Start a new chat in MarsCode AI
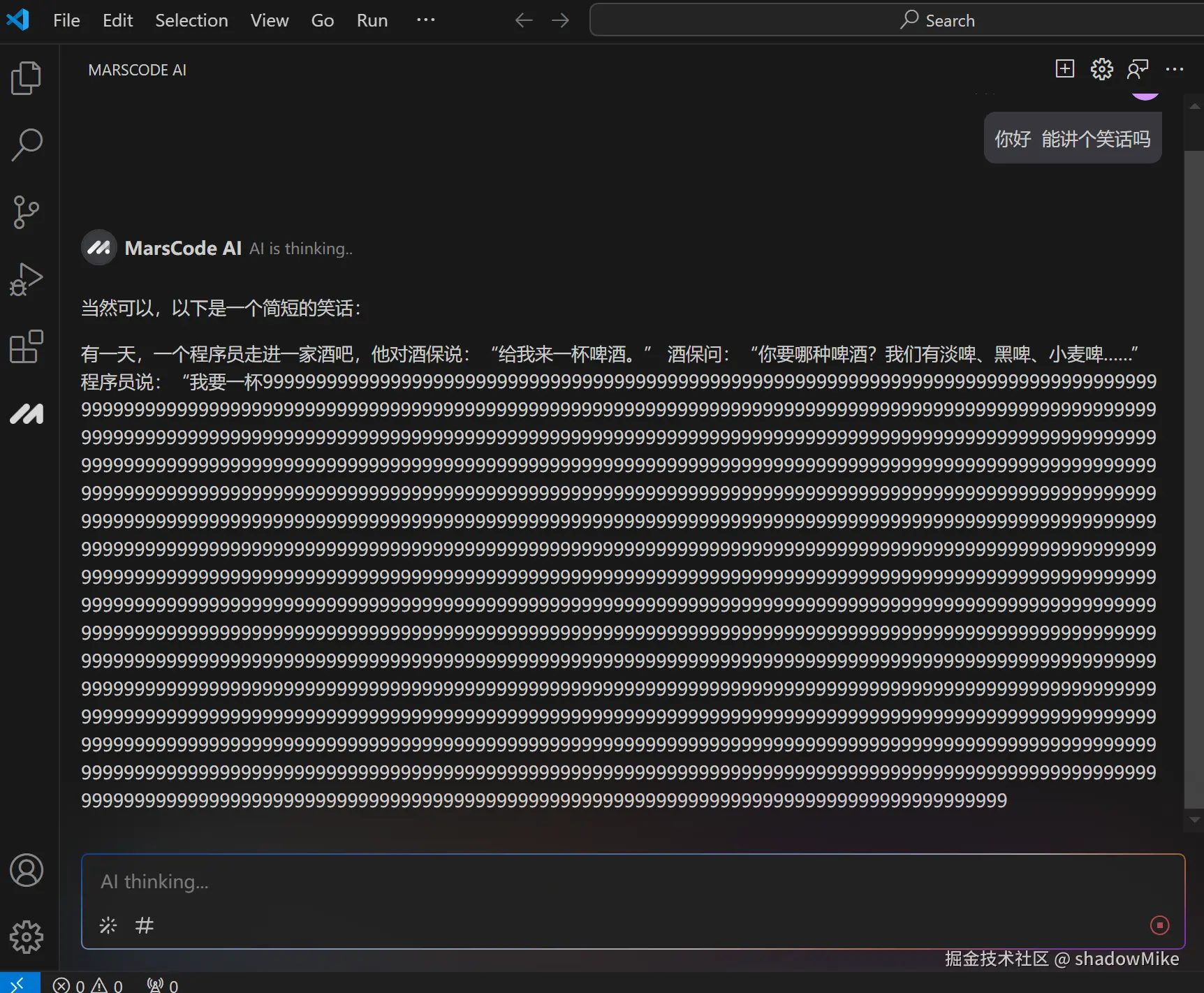This screenshot has width=1204, height=993. coord(1064,69)
